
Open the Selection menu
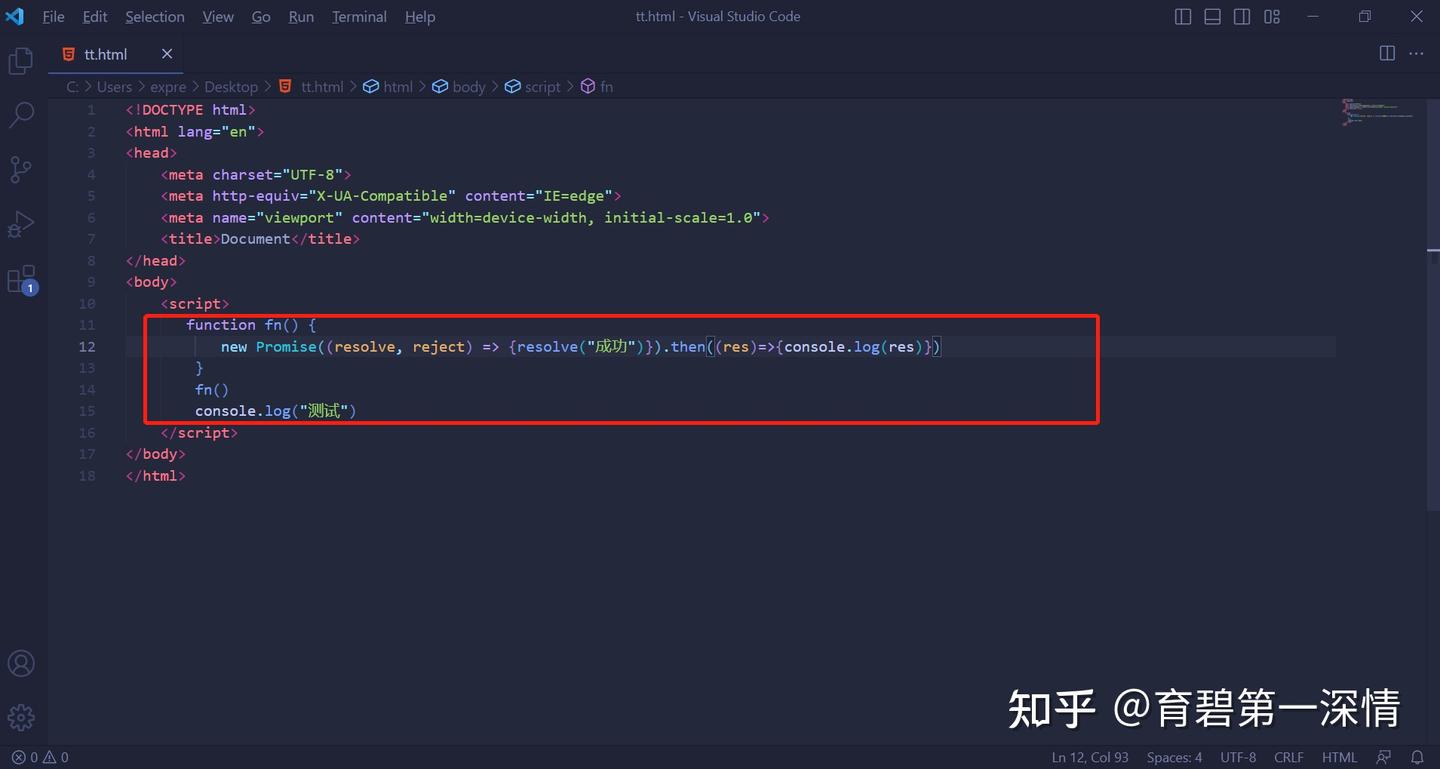click(155, 16)
